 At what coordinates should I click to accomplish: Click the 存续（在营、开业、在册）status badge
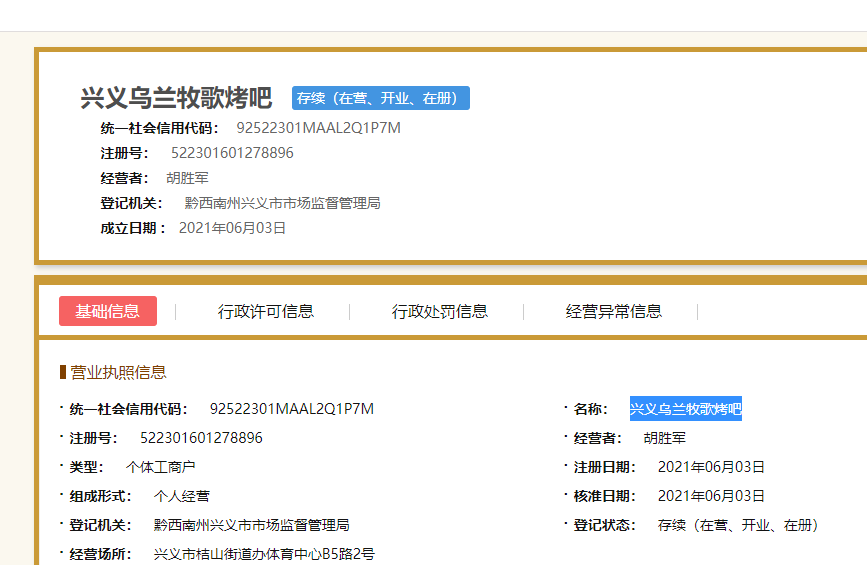pos(381,98)
